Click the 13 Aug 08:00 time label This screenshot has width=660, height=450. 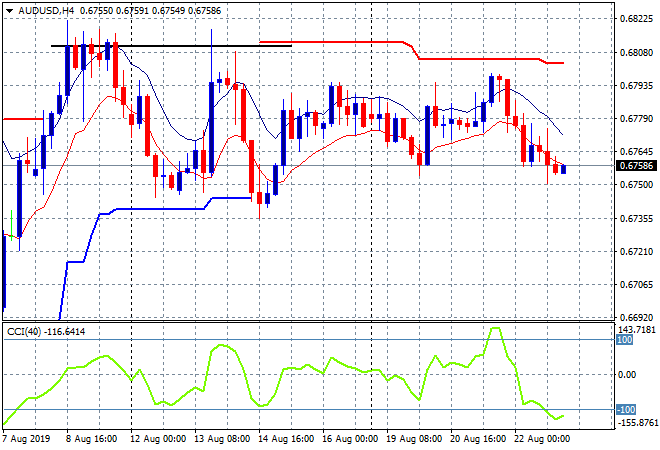coord(222,439)
